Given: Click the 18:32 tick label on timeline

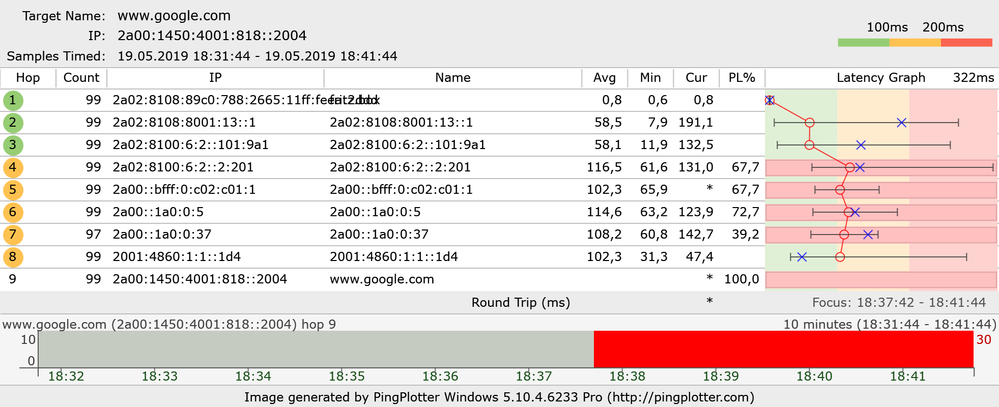Looking at the screenshot, I should tap(67, 376).
